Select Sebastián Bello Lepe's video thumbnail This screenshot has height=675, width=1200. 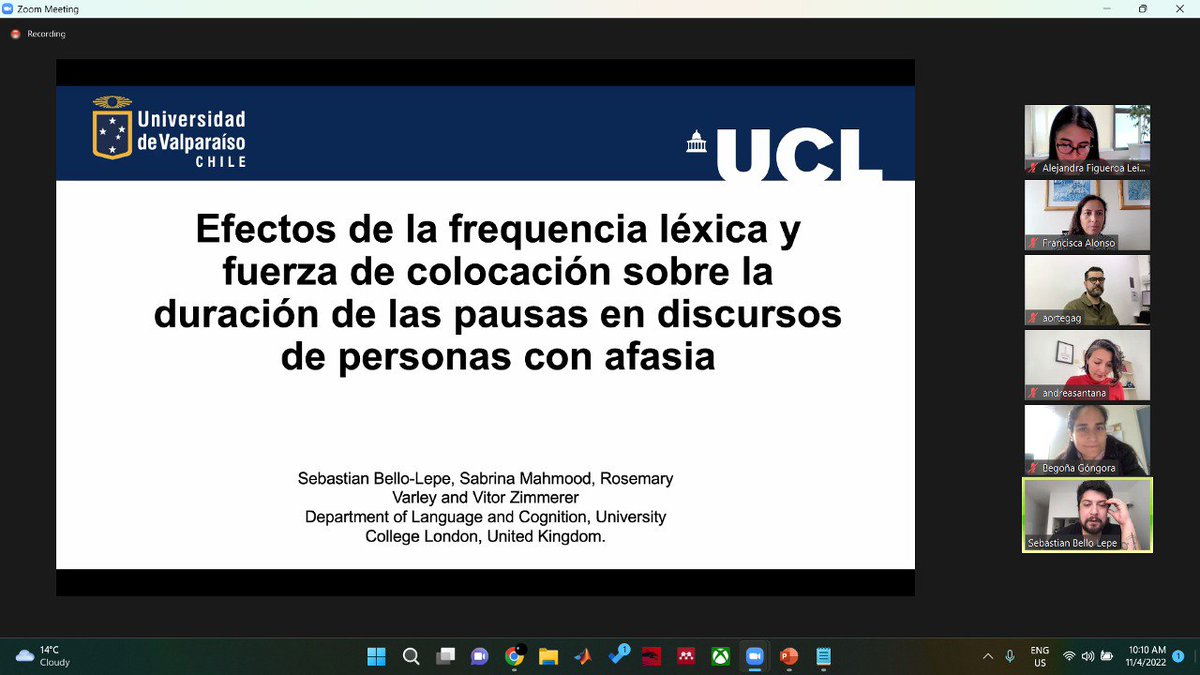1087,515
